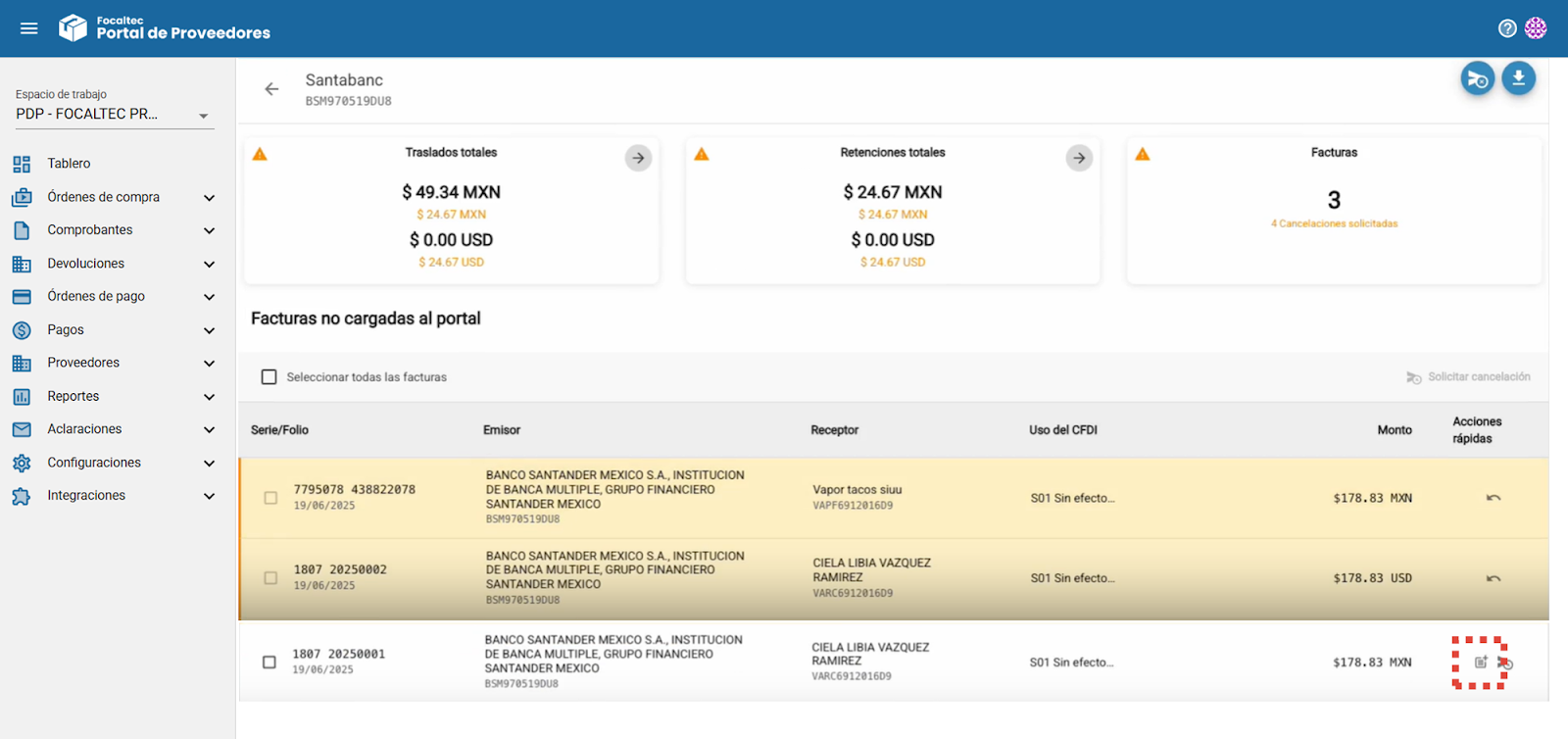Expand Órdenes de compra chevron

click(209, 198)
